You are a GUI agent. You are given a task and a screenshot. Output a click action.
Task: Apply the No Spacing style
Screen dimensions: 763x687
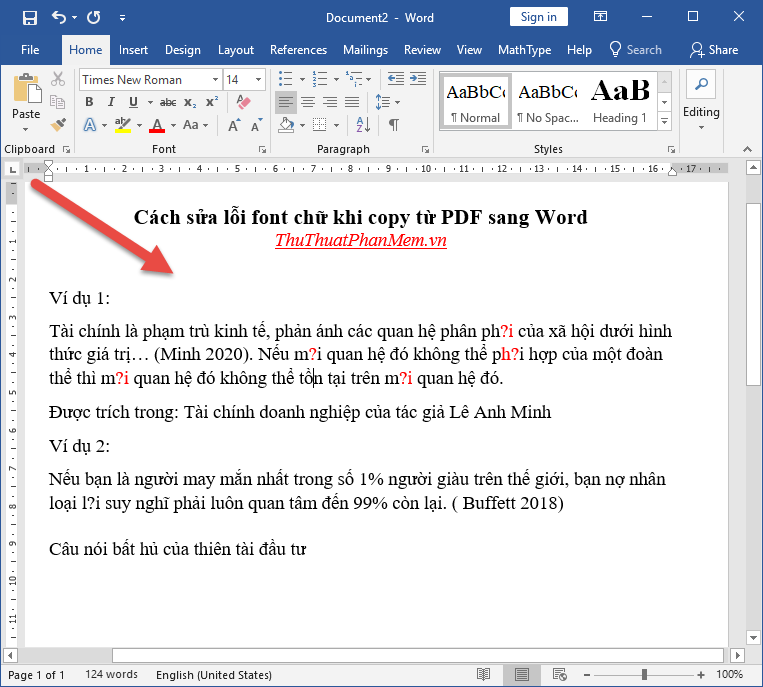pyautogui.click(x=547, y=102)
